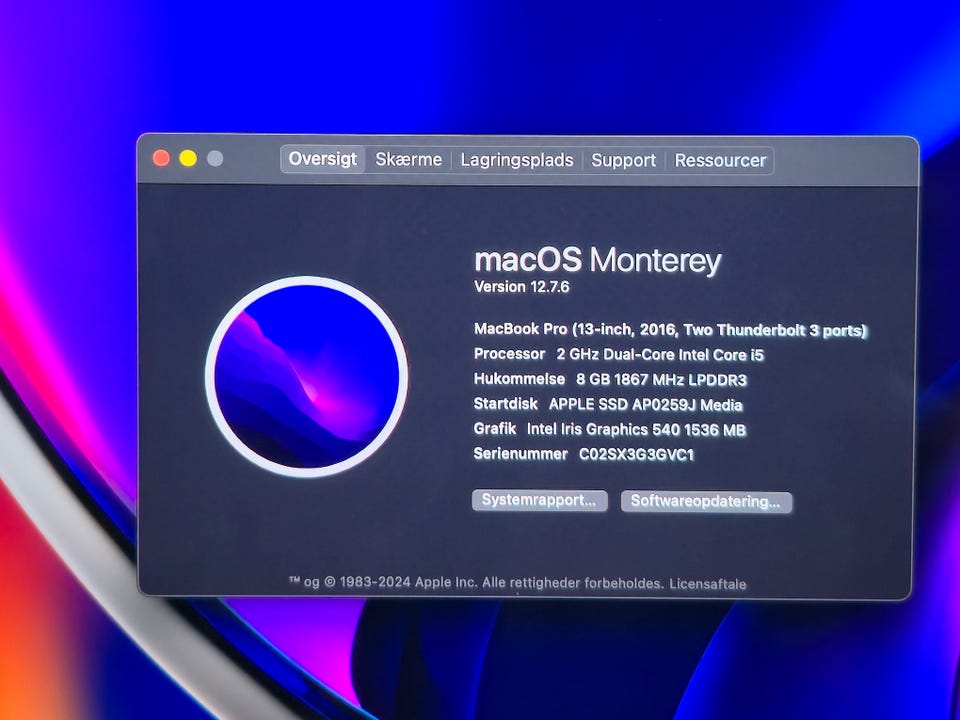Click the Apple Inc. copyright notice
This screenshot has height=720, width=960.
click(476, 582)
